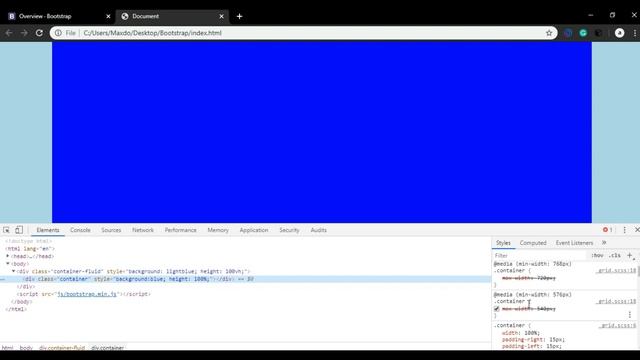Toggle the :hov element state button
Screen dimensions: 640x360
click(x=597, y=256)
